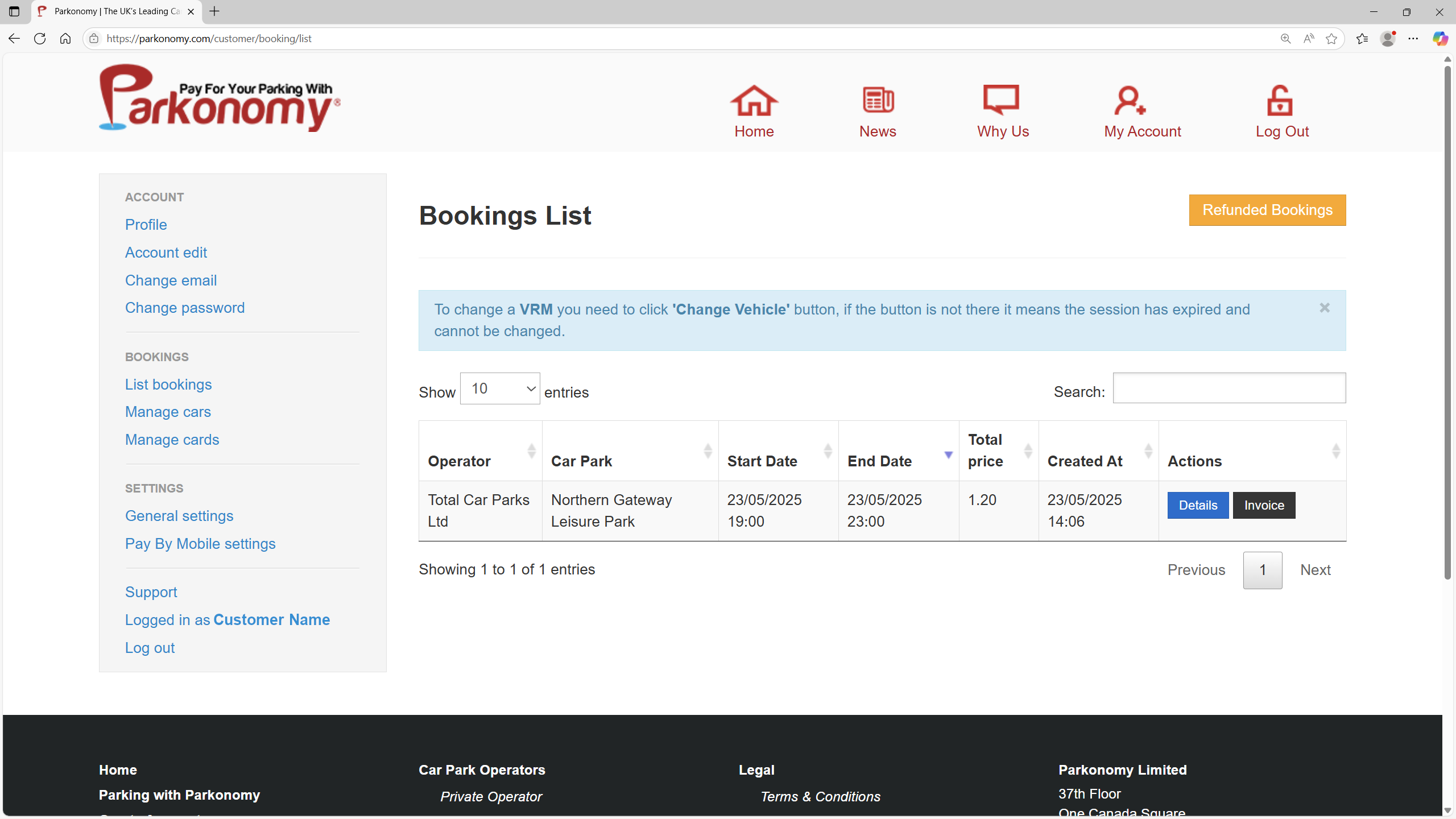The image size is (1456, 819).
Task: Open Account edit link
Action: 166,253
